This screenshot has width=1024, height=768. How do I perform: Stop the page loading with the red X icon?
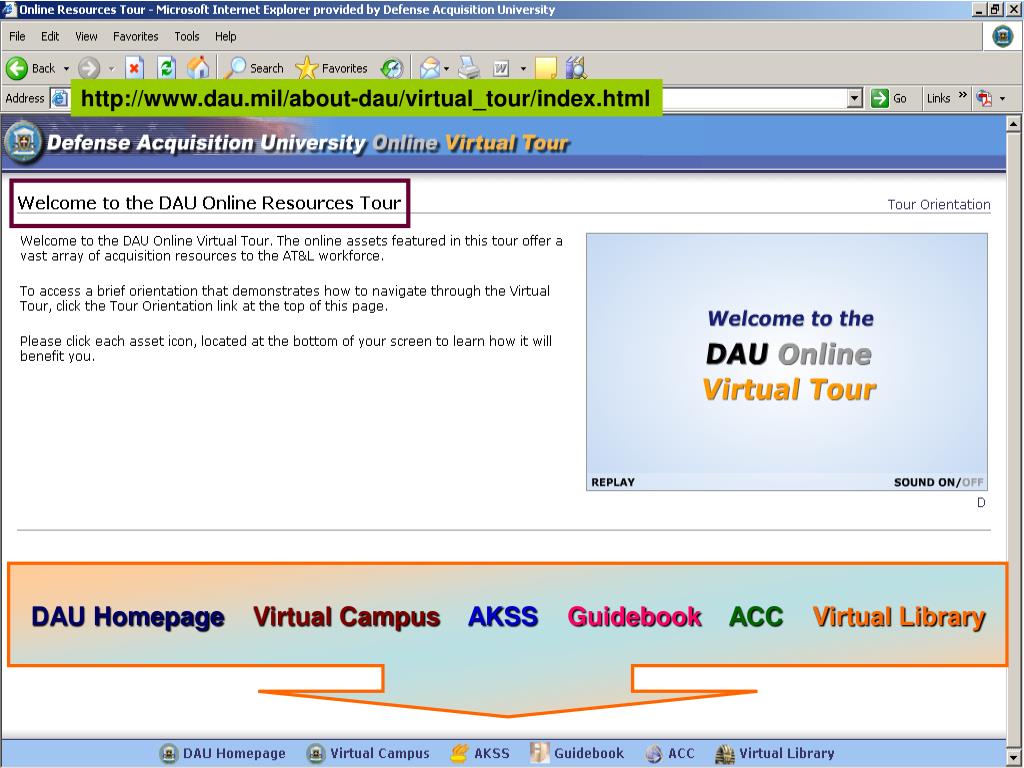click(135, 68)
